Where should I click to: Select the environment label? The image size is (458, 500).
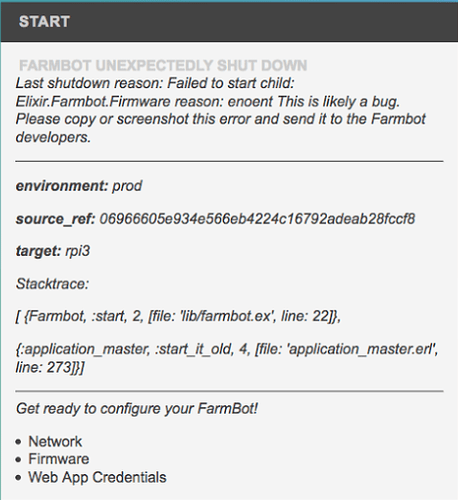pyautogui.click(x=62, y=186)
